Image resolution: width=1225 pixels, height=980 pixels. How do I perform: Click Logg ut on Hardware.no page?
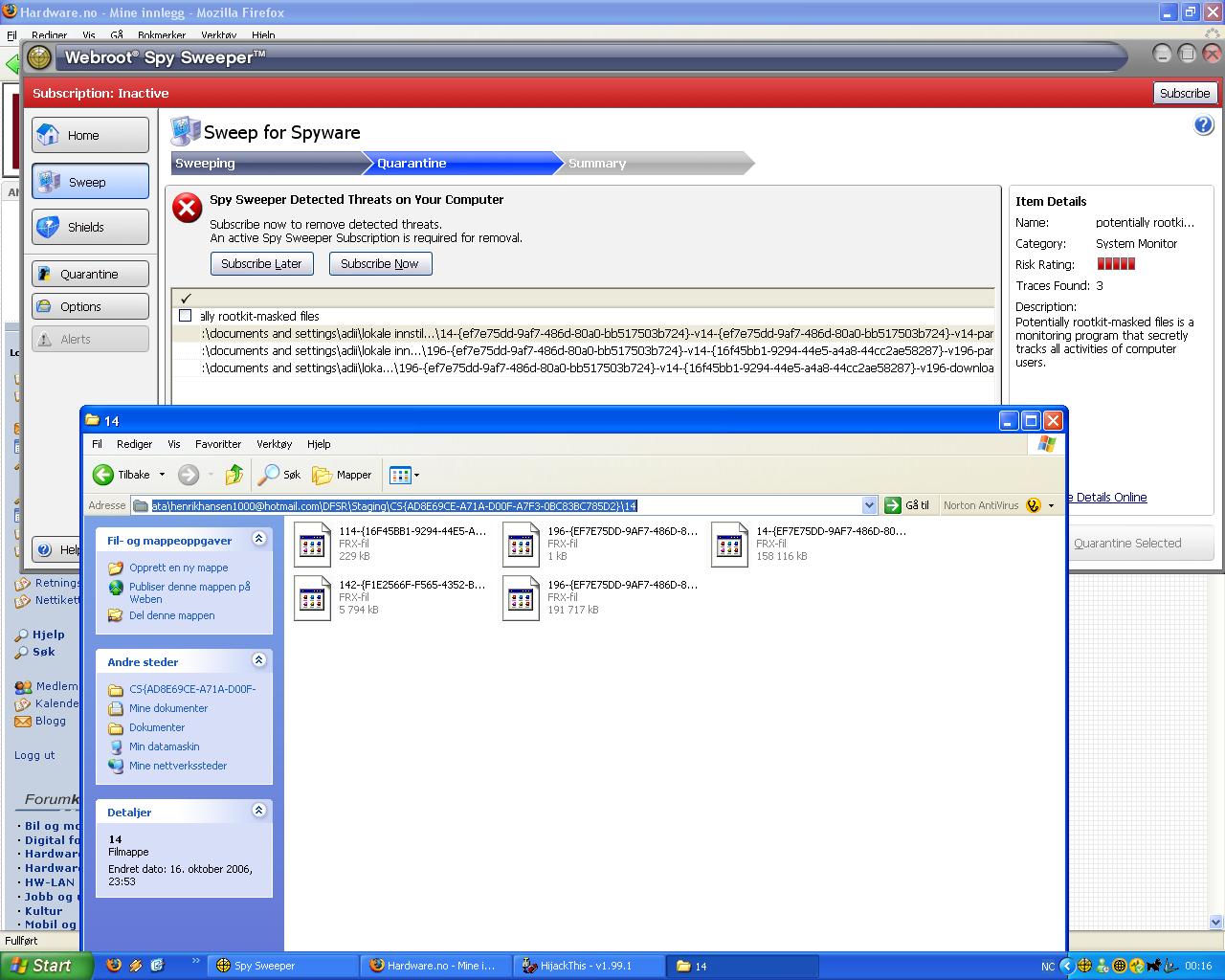(34, 755)
